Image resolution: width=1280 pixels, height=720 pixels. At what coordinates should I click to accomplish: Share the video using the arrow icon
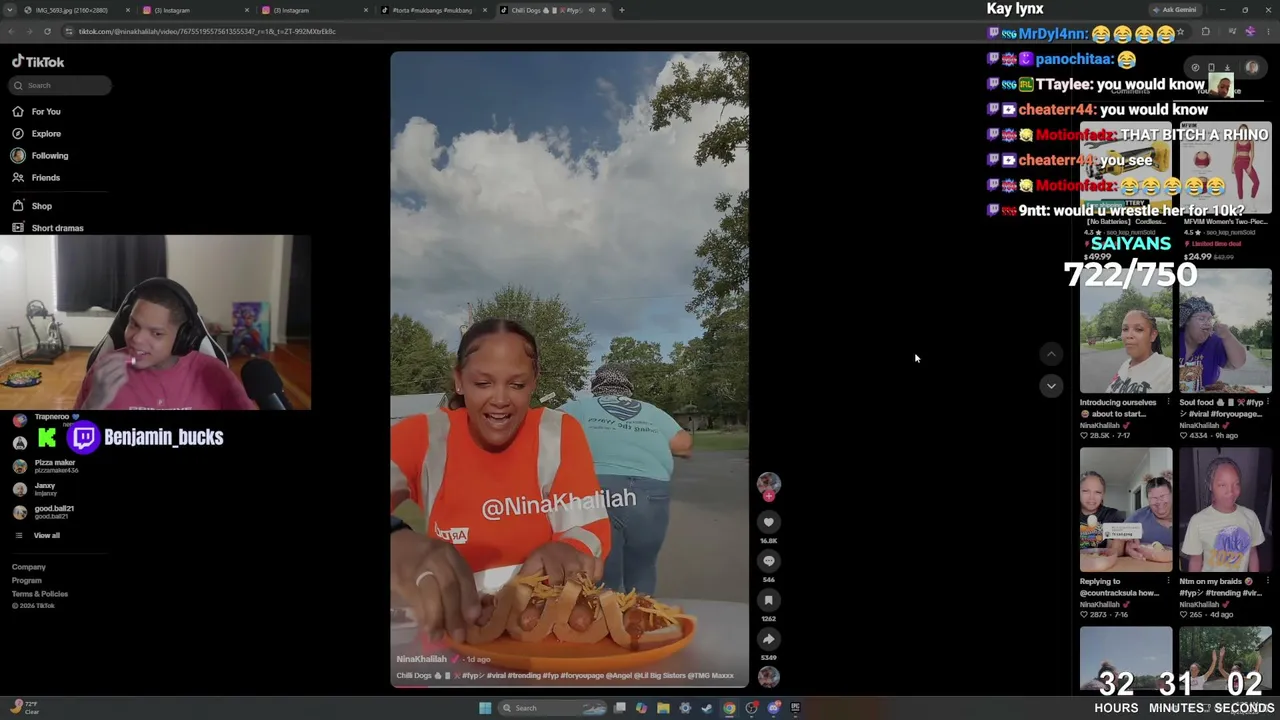pos(768,639)
